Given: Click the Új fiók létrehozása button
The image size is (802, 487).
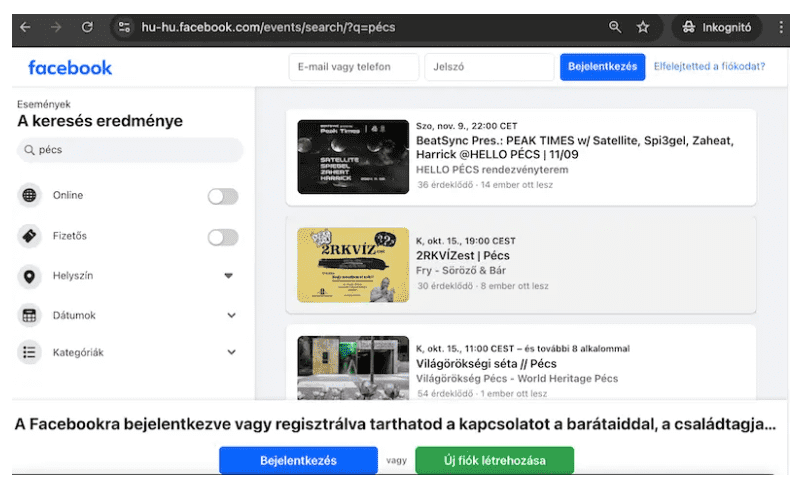Looking at the screenshot, I should tap(495, 460).
